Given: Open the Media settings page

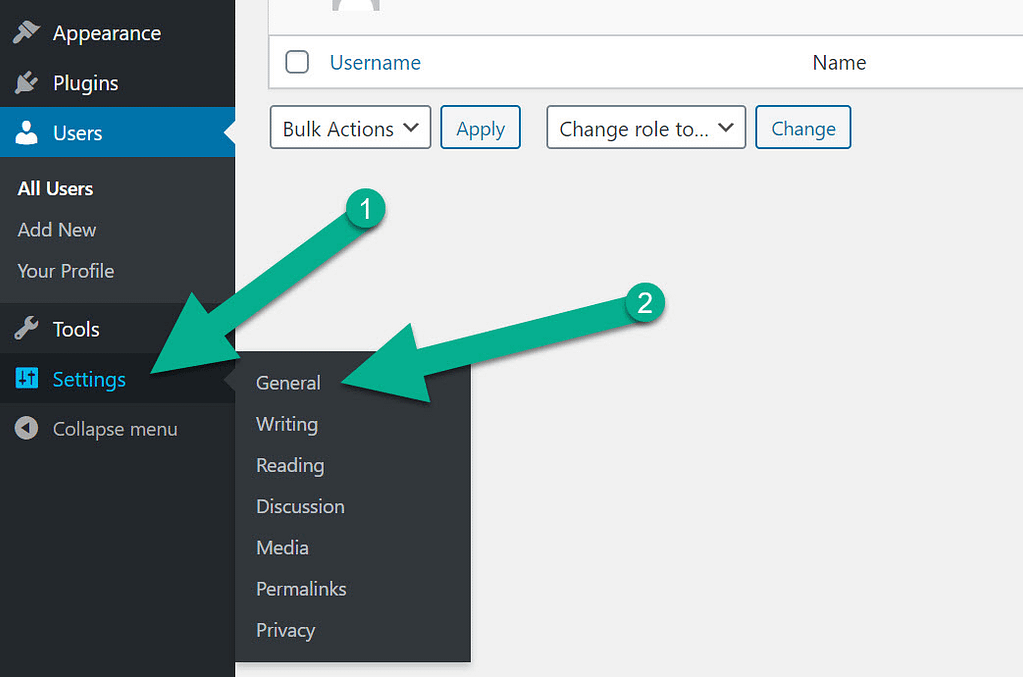Looking at the screenshot, I should pyautogui.click(x=282, y=547).
